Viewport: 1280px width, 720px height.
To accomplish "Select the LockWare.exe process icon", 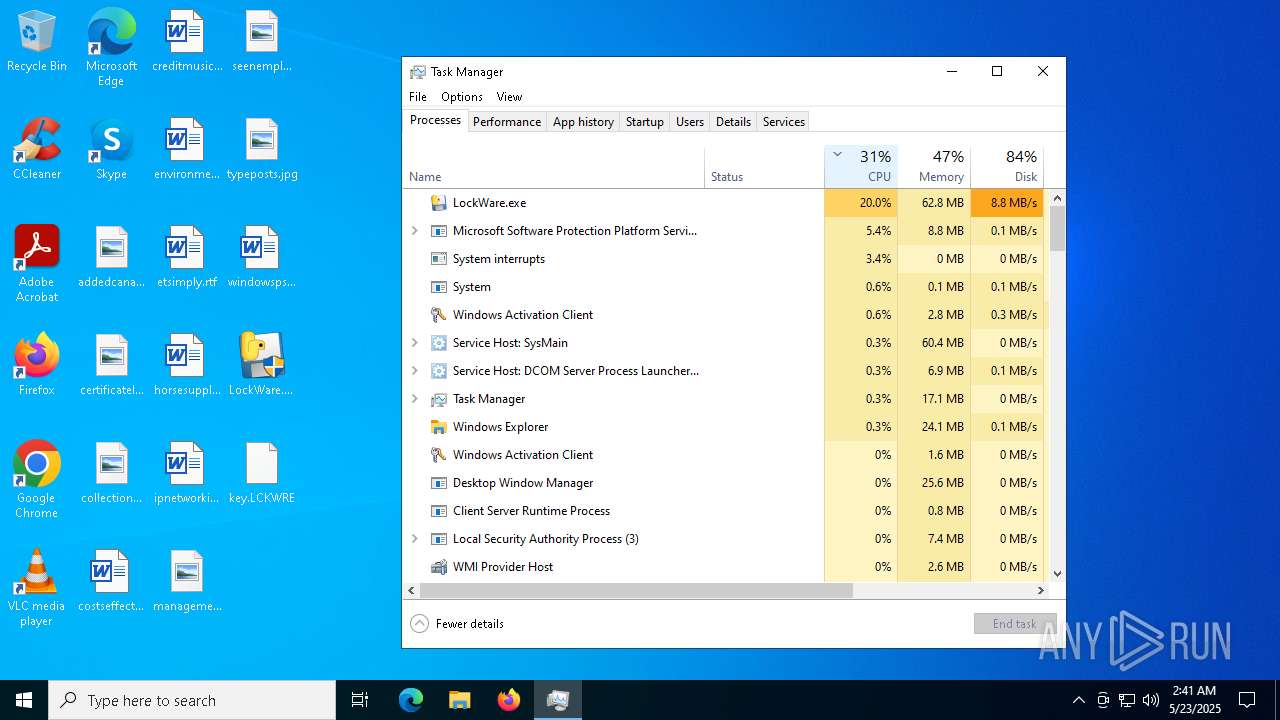I will 438,202.
